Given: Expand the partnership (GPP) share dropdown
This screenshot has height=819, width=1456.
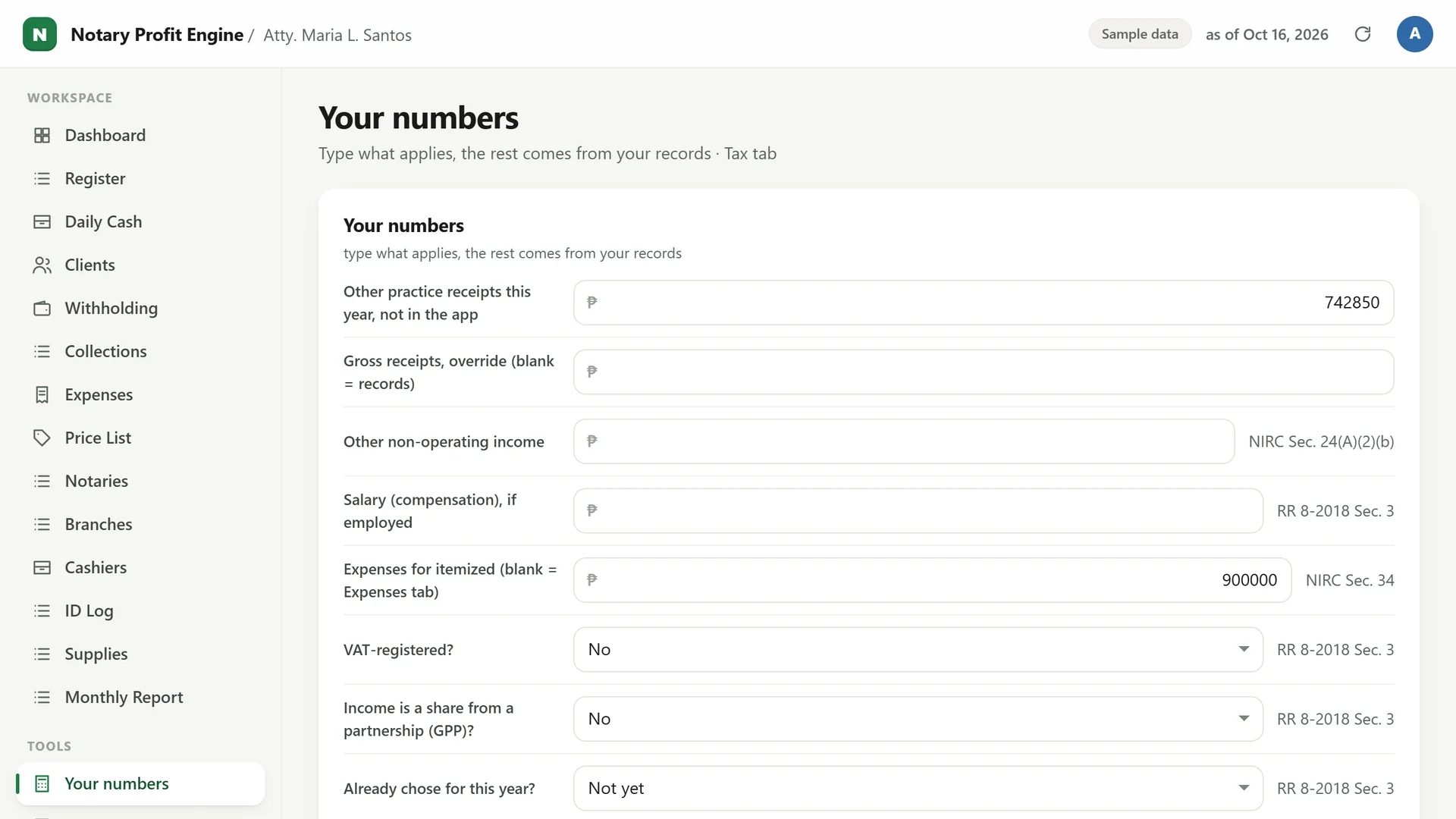Looking at the screenshot, I should pyautogui.click(x=918, y=719).
